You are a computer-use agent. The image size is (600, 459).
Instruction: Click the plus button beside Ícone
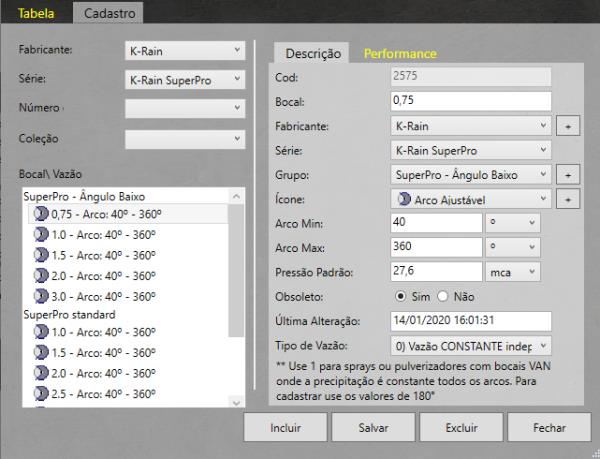[569, 199]
